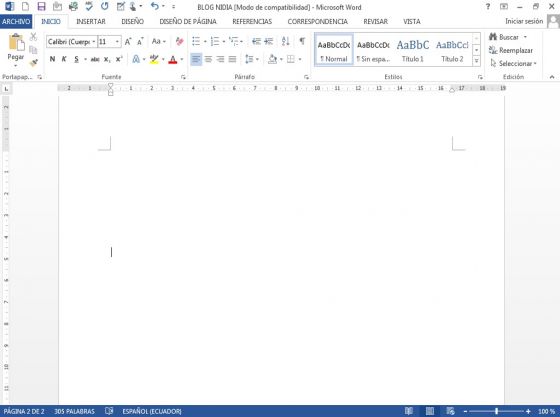Switch to INSERTAR tab
Image resolution: width=560 pixels, height=417 pixels.
click(91, 21)
